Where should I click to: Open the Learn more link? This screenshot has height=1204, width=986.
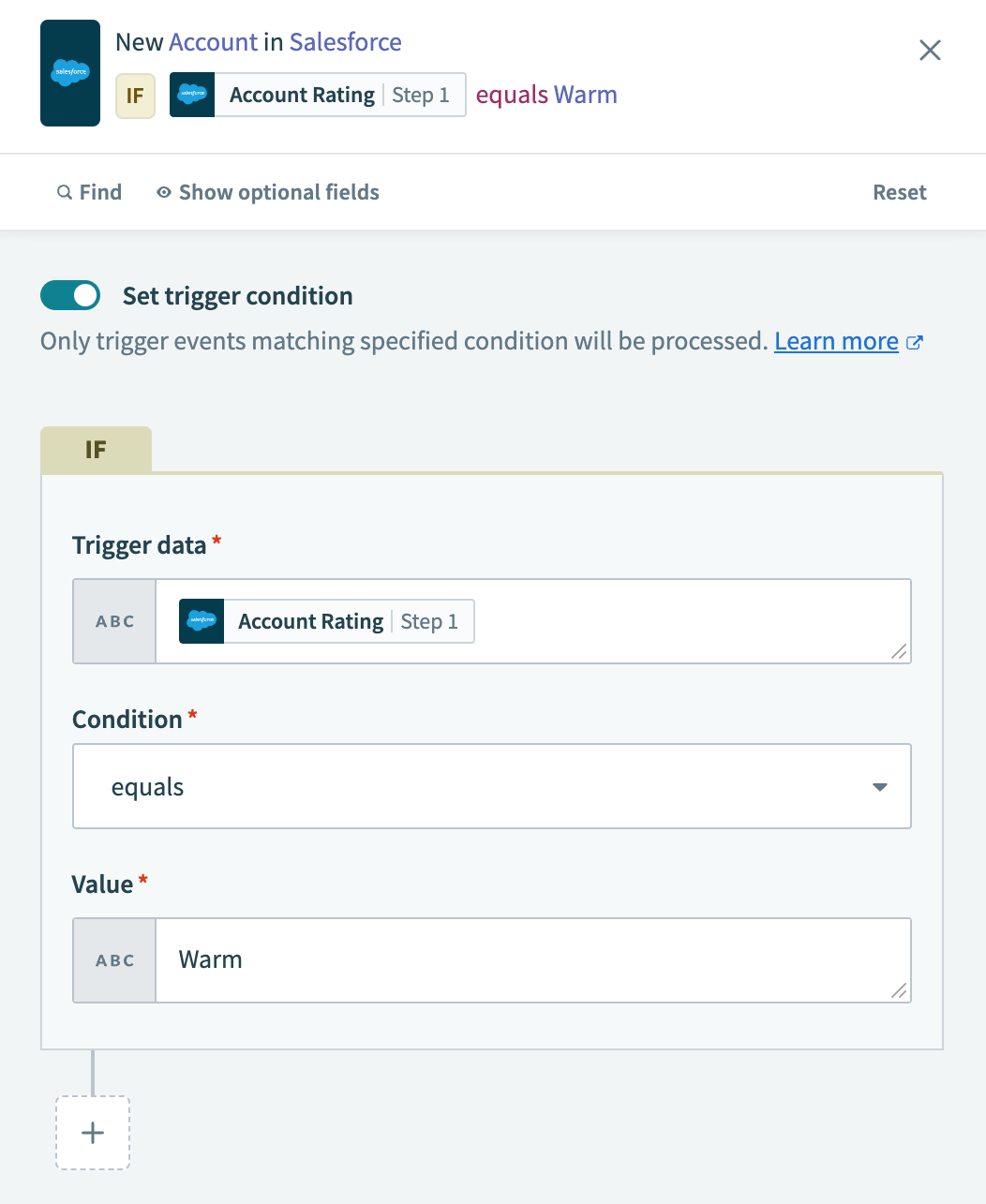point(836,342)
